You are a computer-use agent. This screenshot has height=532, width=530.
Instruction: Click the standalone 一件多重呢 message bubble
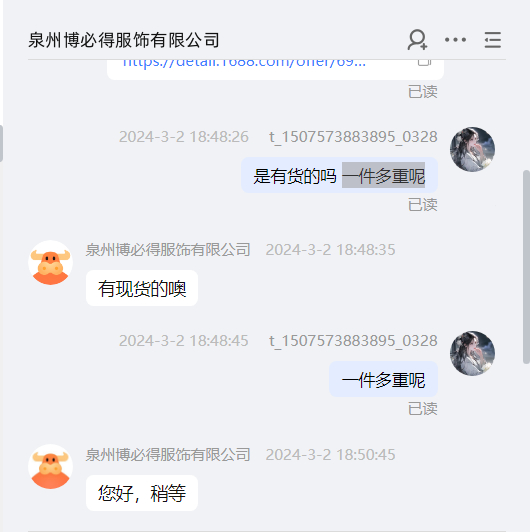click(383, 379)
